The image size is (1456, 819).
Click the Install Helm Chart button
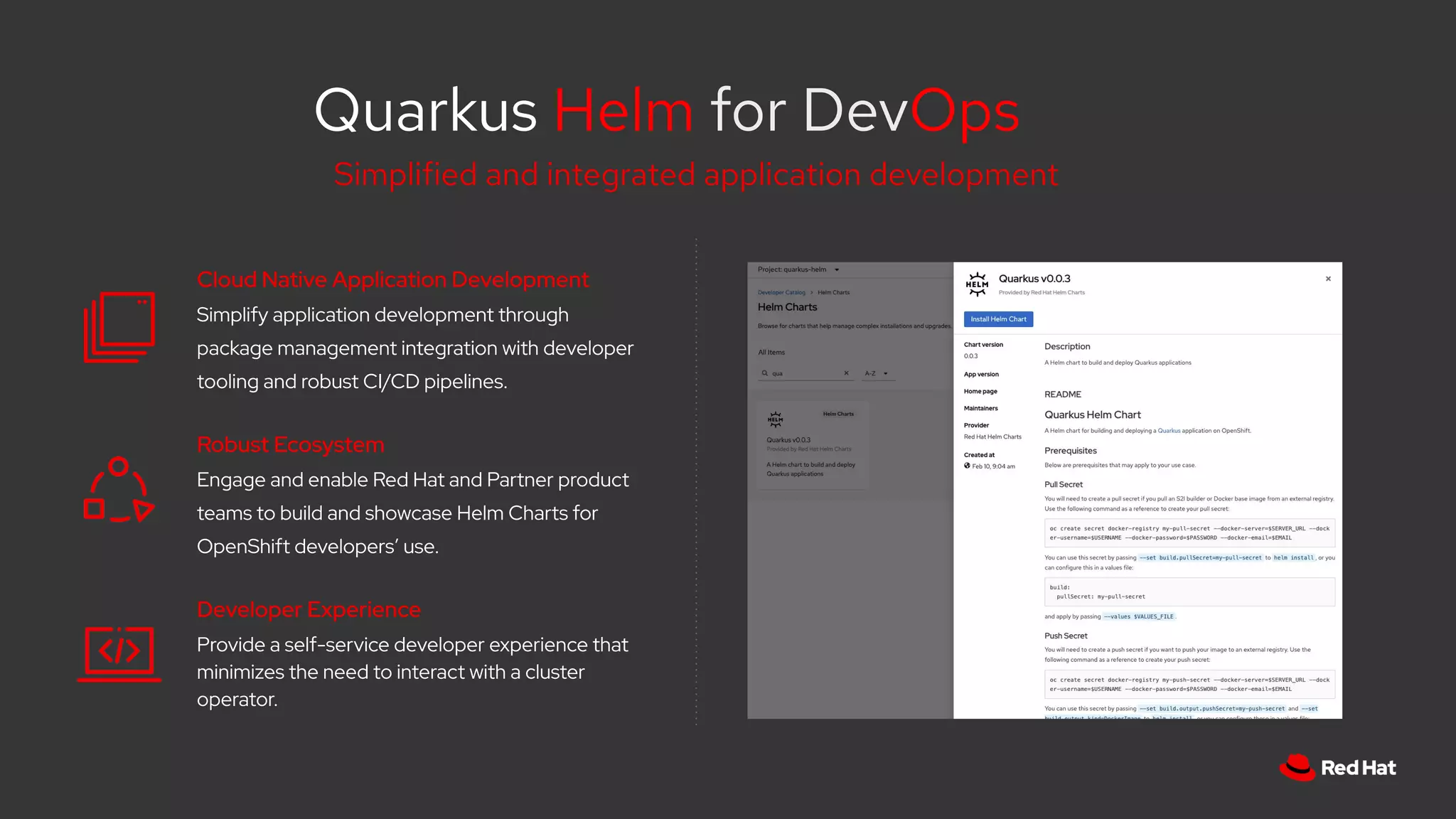click(x=998, y=319)
